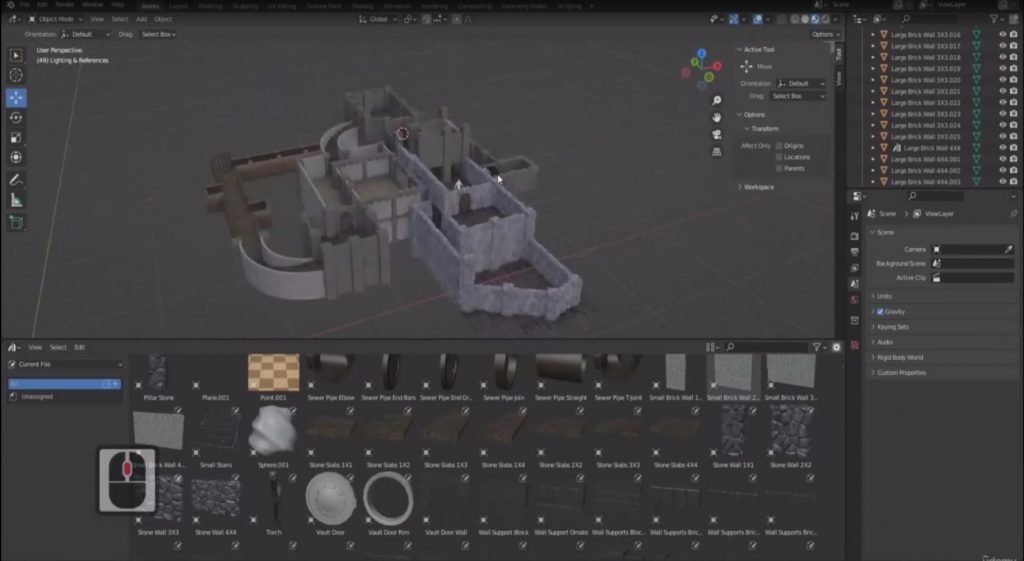Click the asset browser search field
The image size is (1024, 561).
[x=767, y=347]
